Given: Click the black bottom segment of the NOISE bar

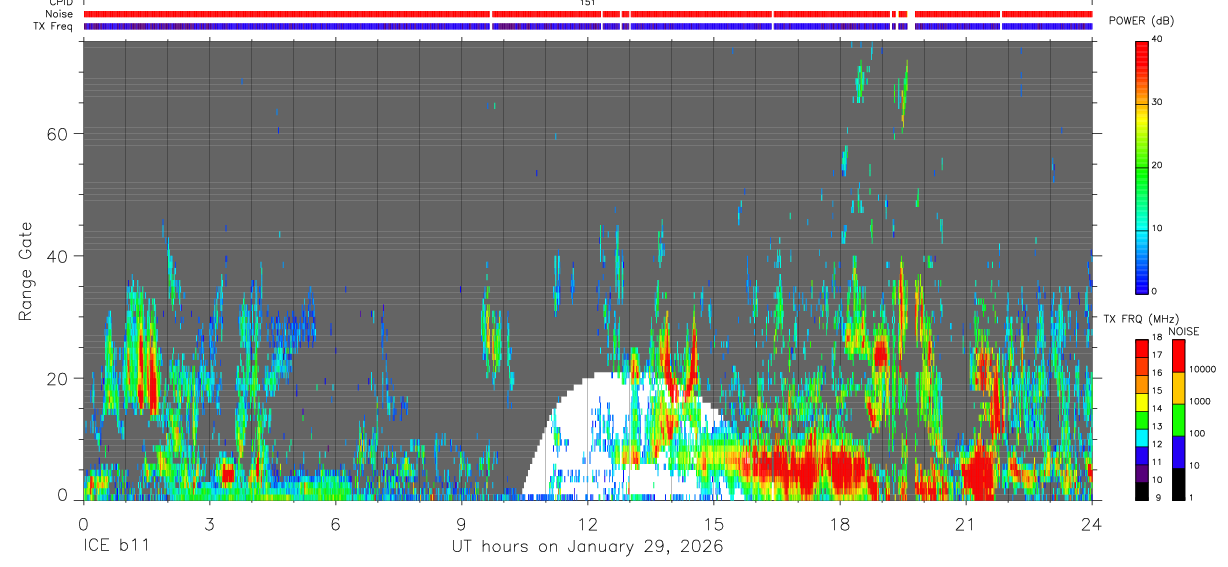Looking at the screenshot, I should click(1177, 483).
